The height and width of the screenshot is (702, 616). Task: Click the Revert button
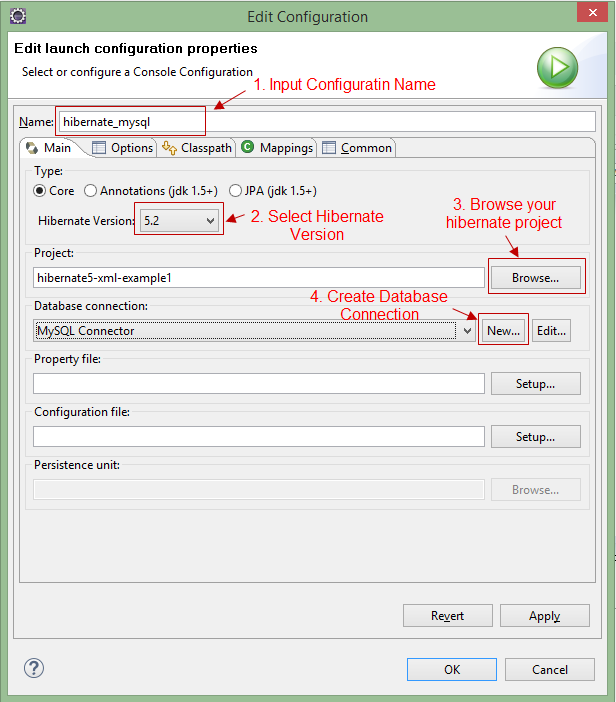448,616
